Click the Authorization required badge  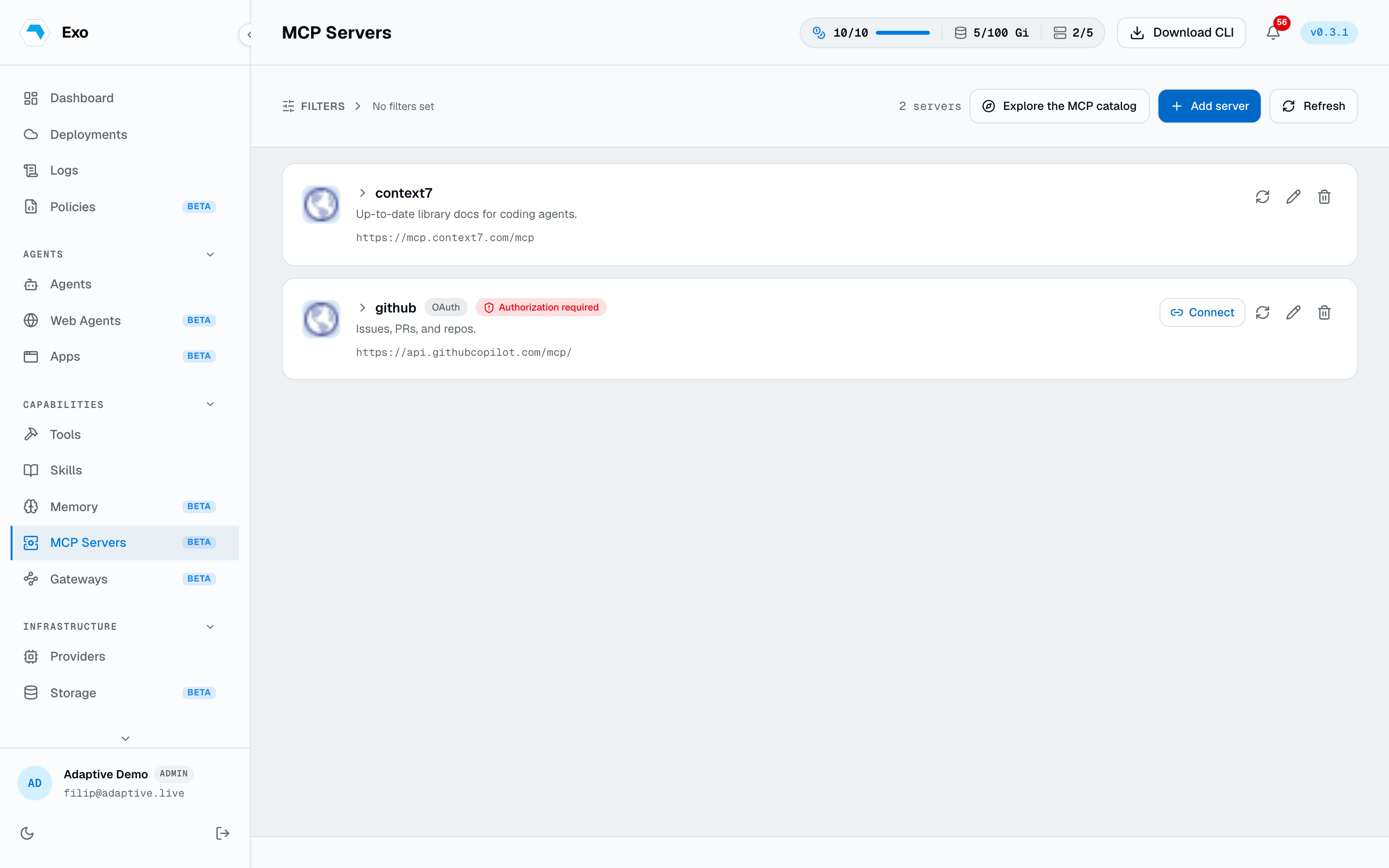click(x=541, y=308)
